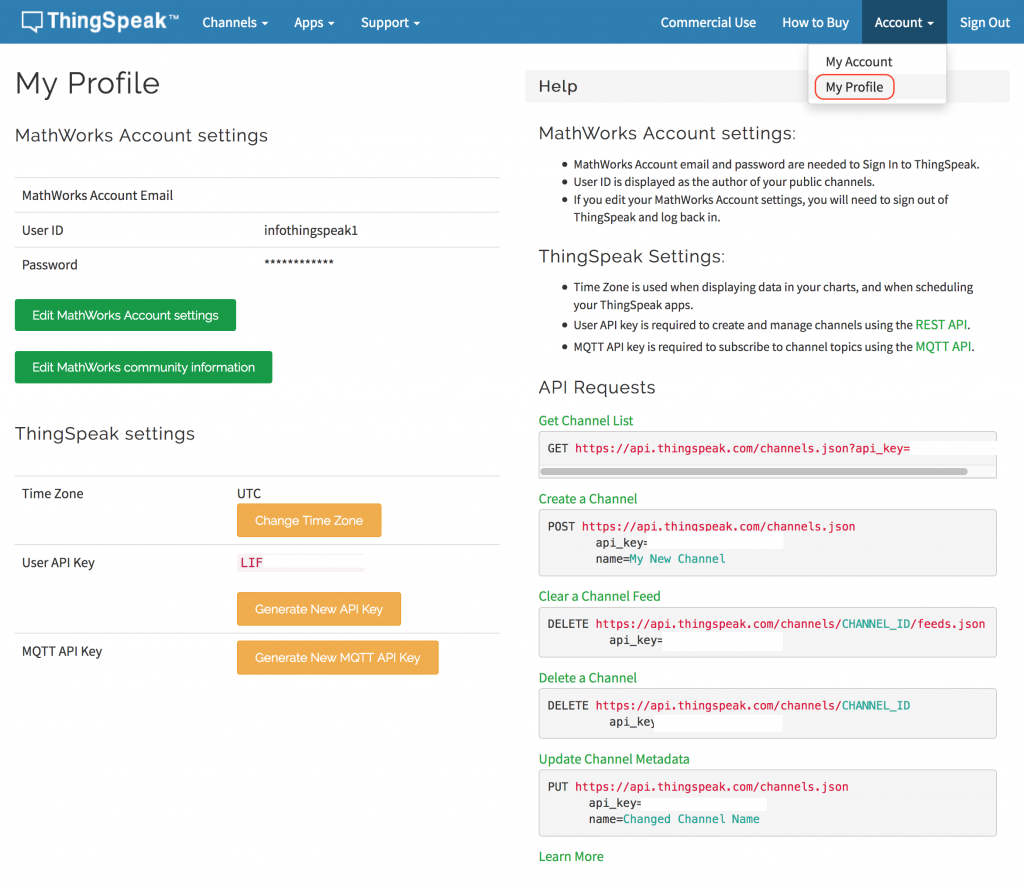Click the ThingSpeak logo icon
Viewport: 1024px width, 889px height.
(32, 22)
